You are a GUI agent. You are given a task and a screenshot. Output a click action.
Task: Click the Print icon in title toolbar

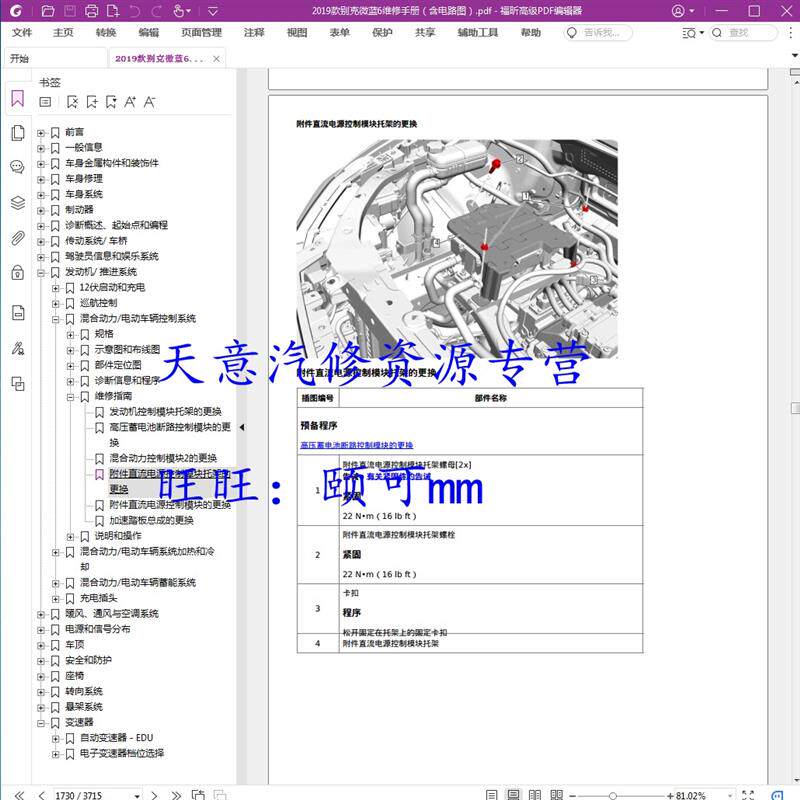coord(92,11)
